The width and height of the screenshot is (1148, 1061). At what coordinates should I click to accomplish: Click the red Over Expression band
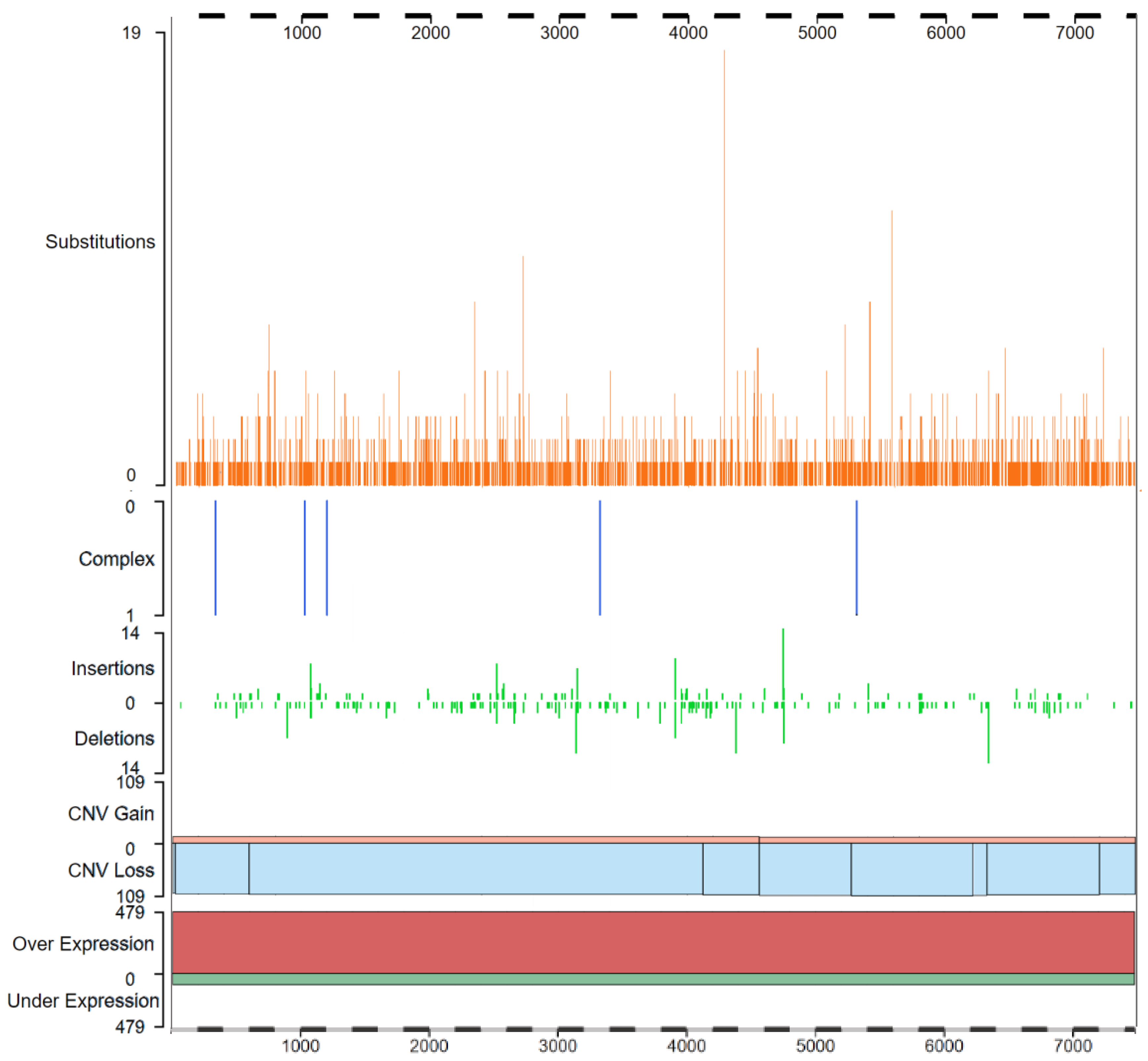point(653,942)
